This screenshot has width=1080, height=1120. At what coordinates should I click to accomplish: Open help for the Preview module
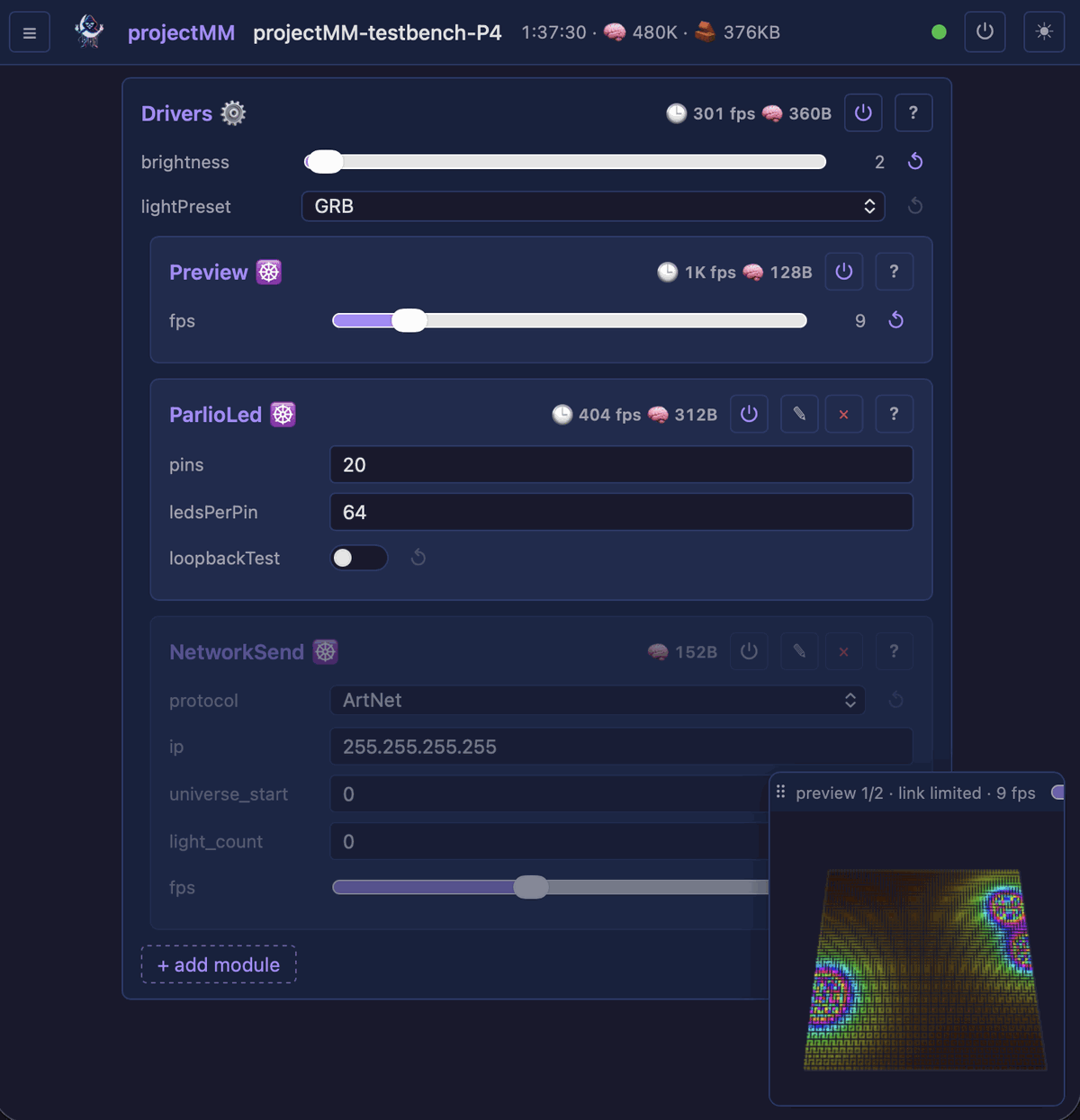pos(894,272)
